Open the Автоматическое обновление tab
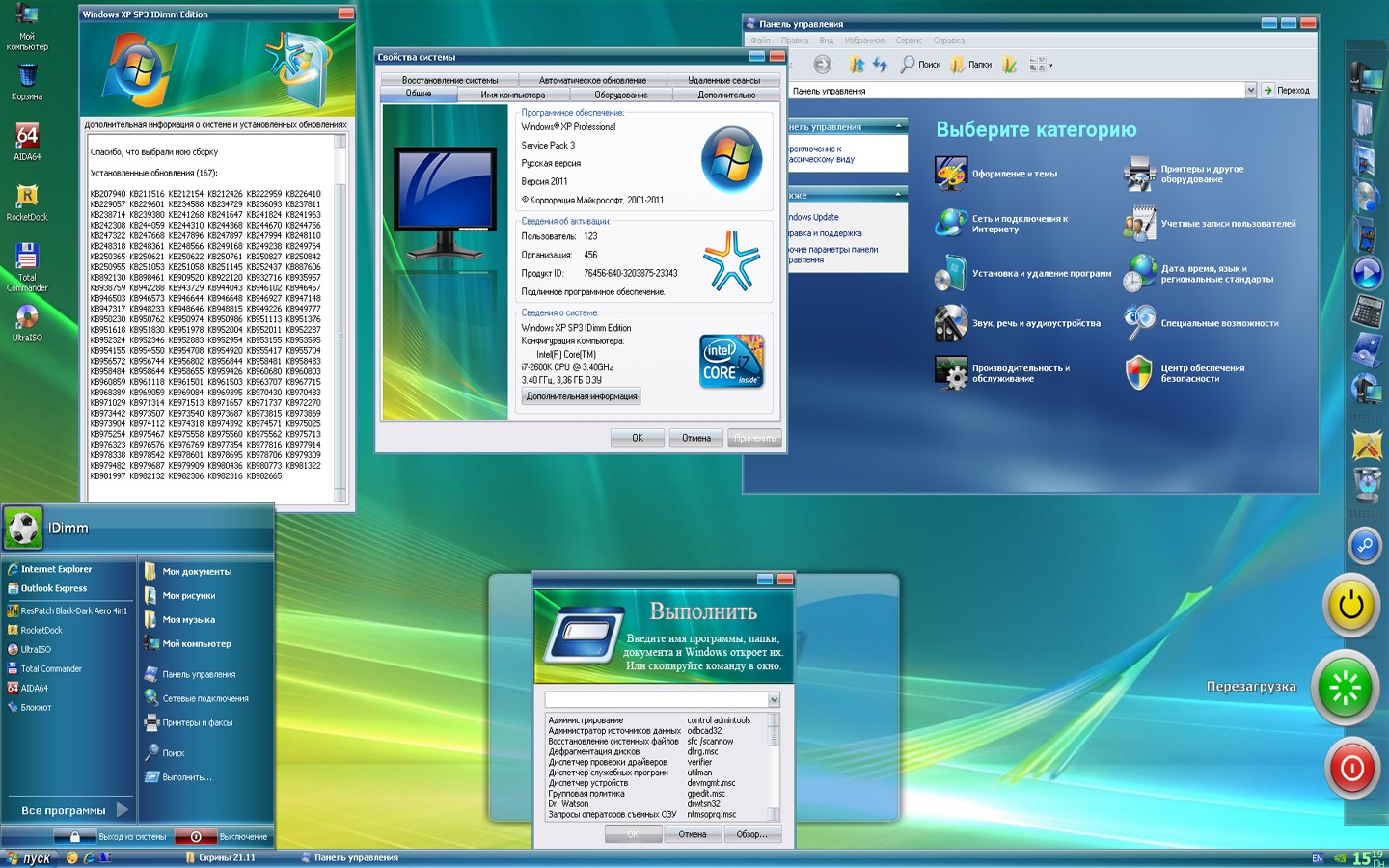 coord(592,80)
